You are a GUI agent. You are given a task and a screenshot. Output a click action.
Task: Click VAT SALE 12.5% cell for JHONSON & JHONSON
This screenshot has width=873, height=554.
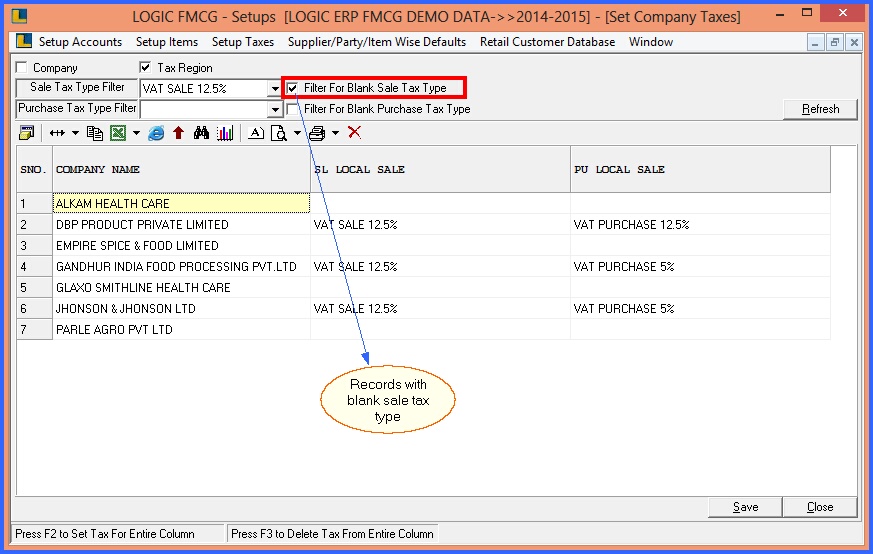(x=440, y=308)
